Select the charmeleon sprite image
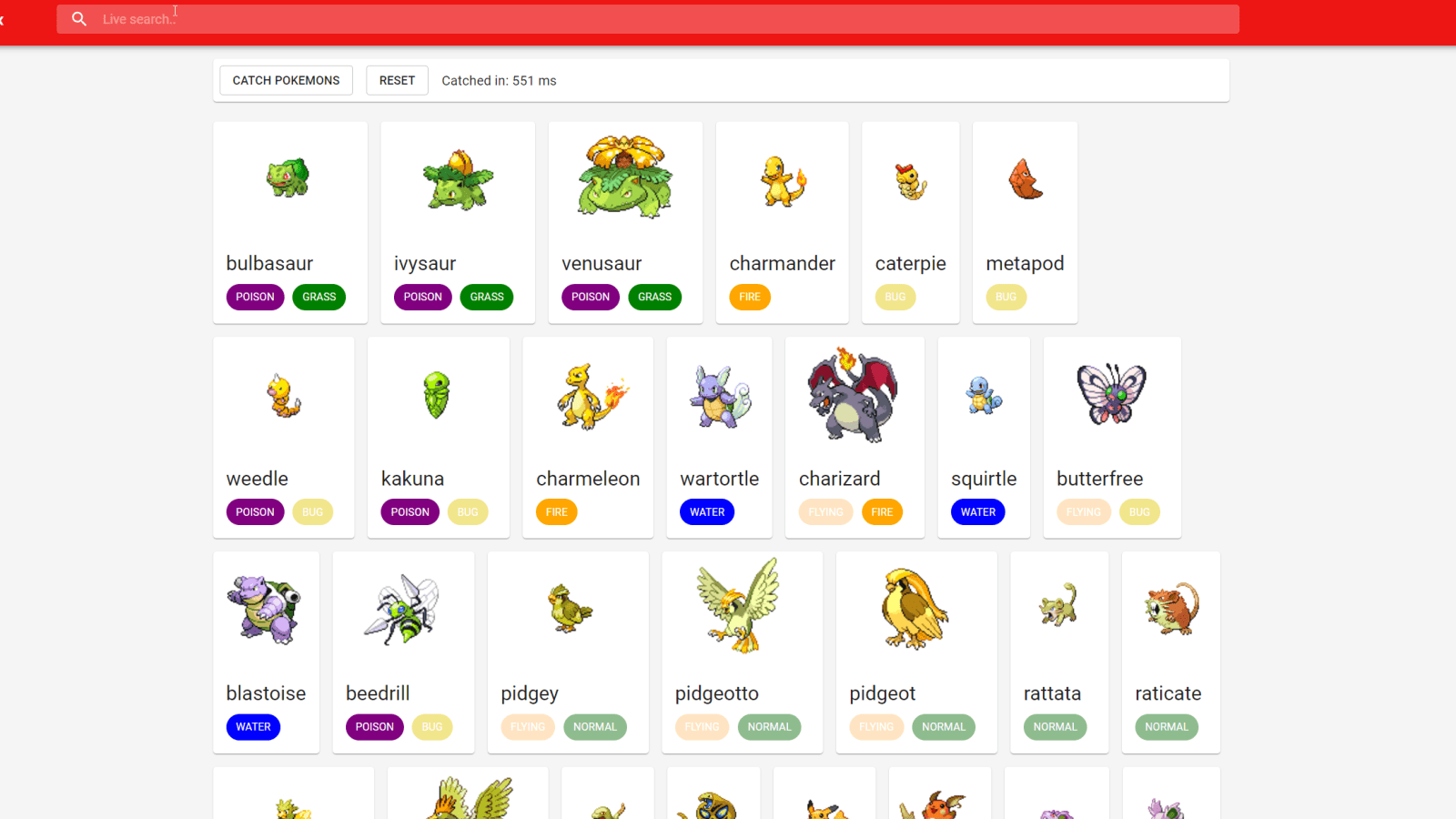Image resolution: width=1456 pixels, height=819 pixels. pyautogui.click(x=592, y=396)
